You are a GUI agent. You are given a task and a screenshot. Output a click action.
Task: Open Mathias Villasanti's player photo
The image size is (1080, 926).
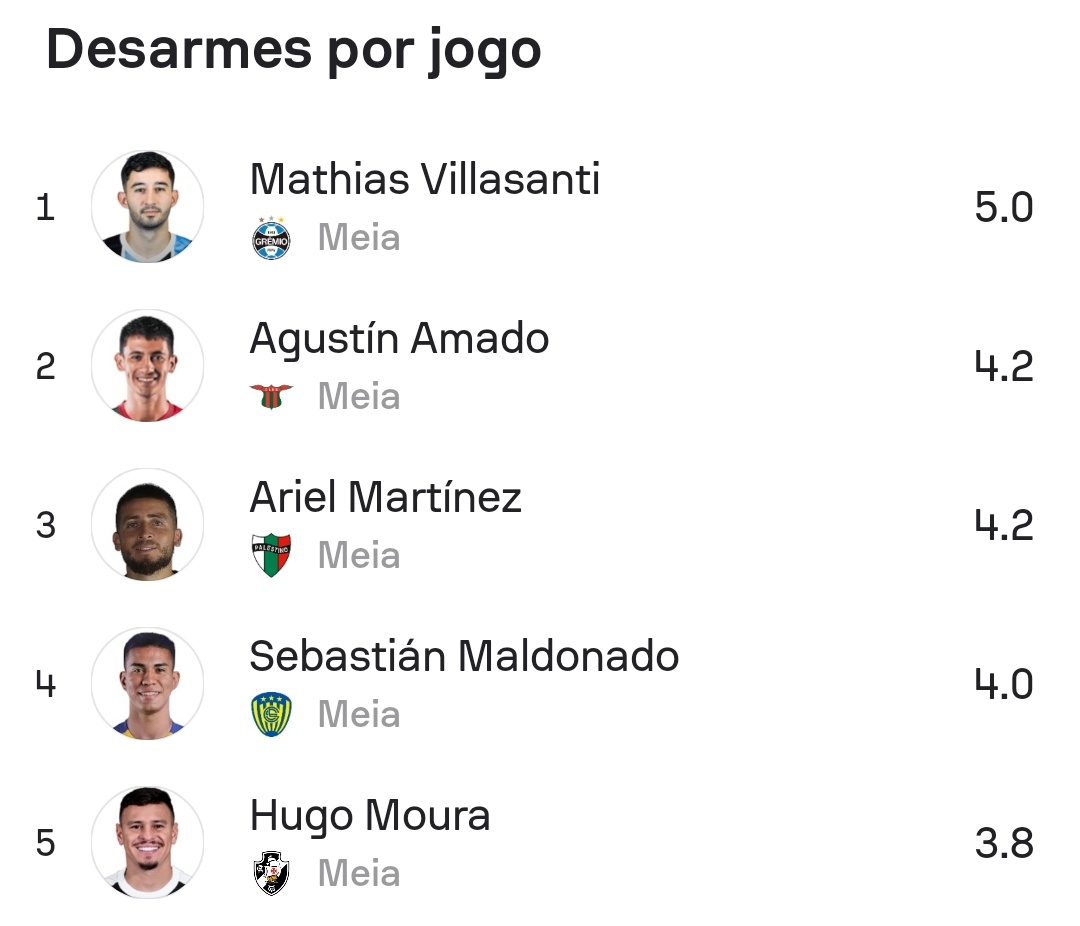pyautogui.click(x=148, y=207)
